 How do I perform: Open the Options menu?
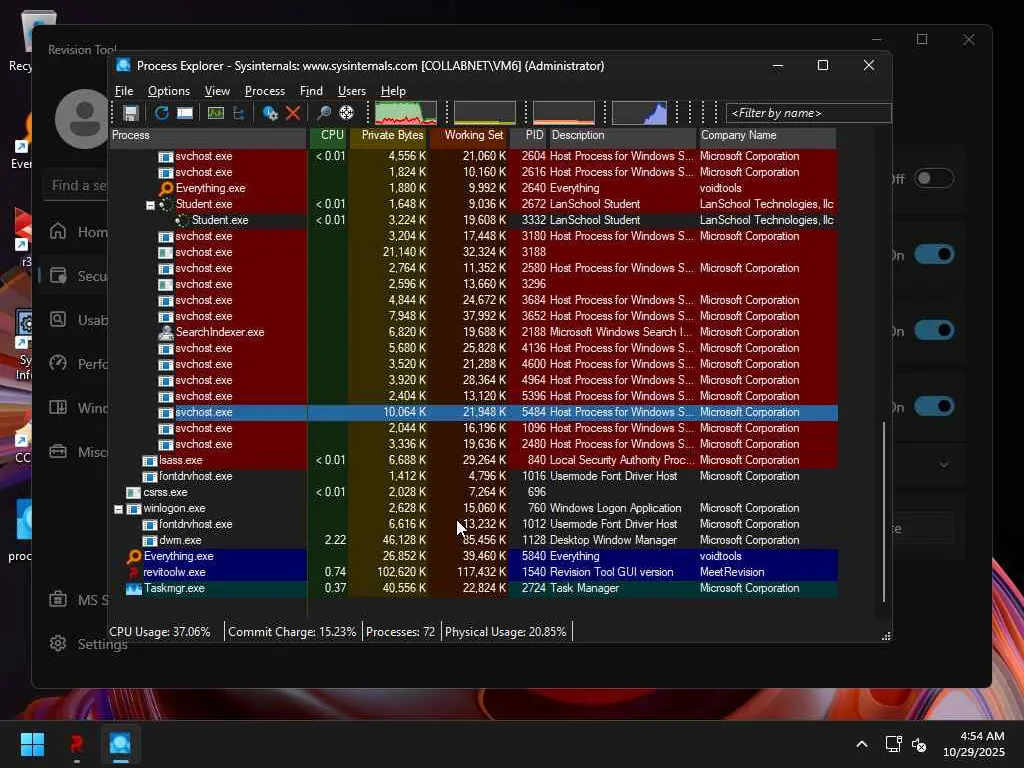(x=168, y=91)
